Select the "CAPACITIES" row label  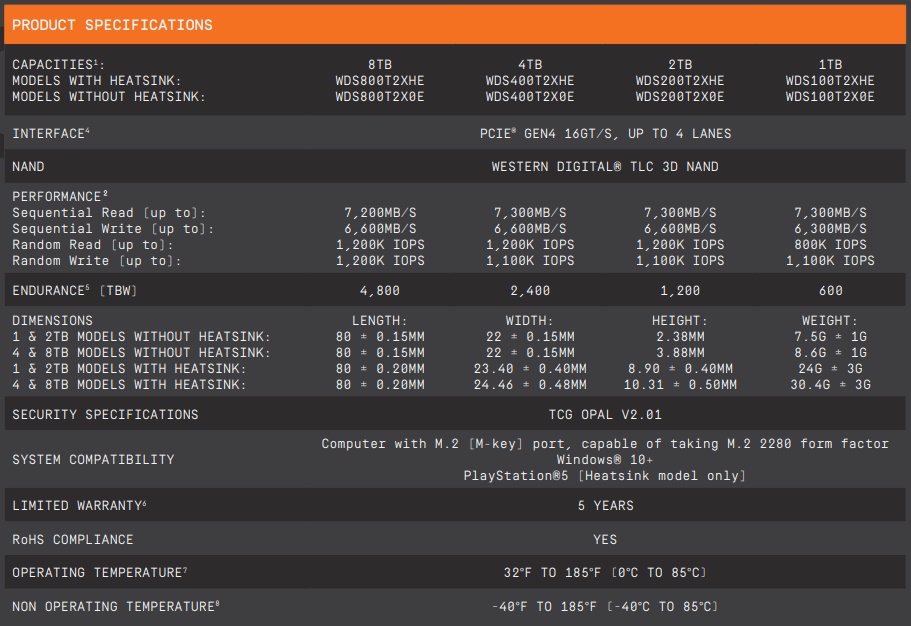point(58,65)
